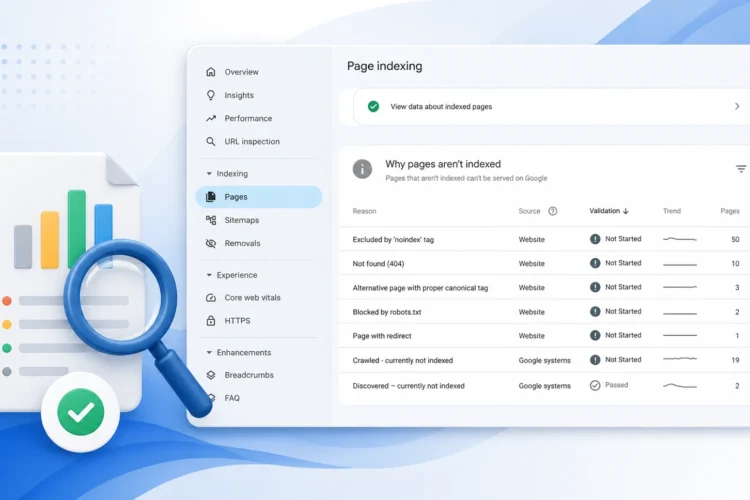The image size is (750, 500).
Task: Click the Reason column header
Action: (364, 211)
